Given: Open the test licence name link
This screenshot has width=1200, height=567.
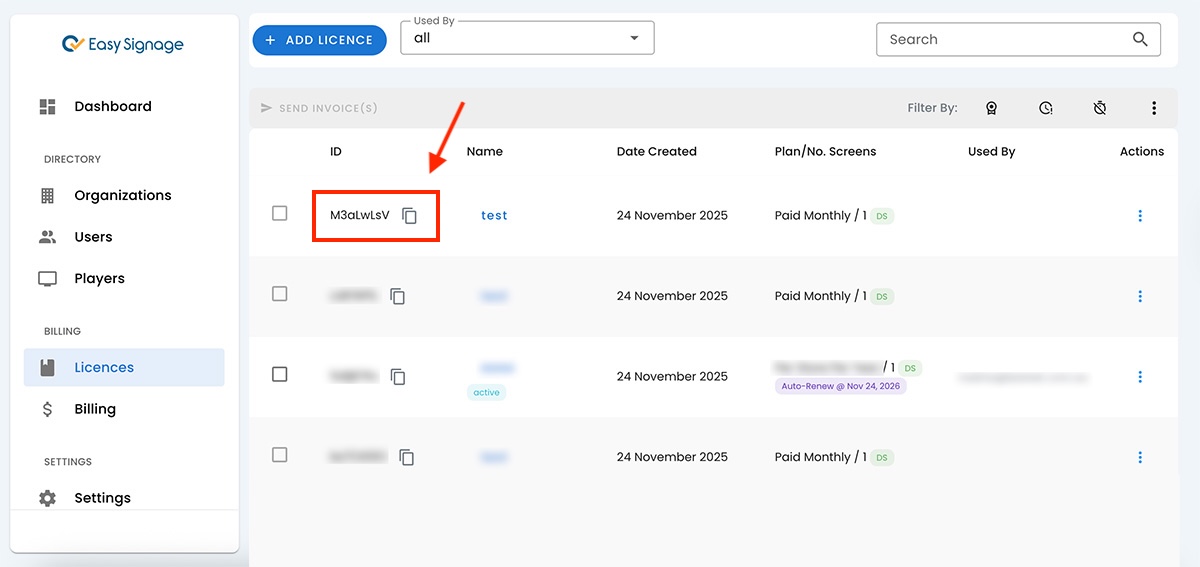Looking at the screenshot, I should [x=494, y=216].
